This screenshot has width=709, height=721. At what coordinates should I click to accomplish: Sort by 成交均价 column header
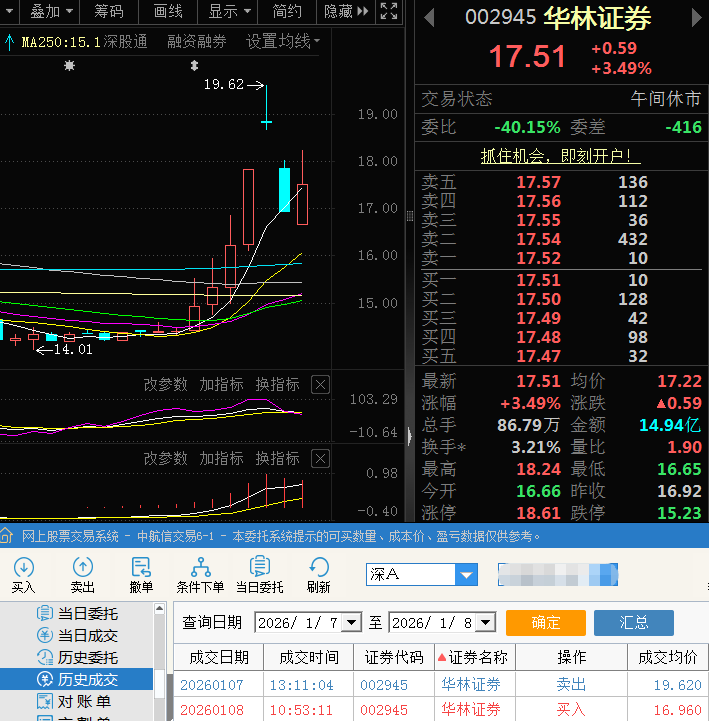click(x=668, y=657)
